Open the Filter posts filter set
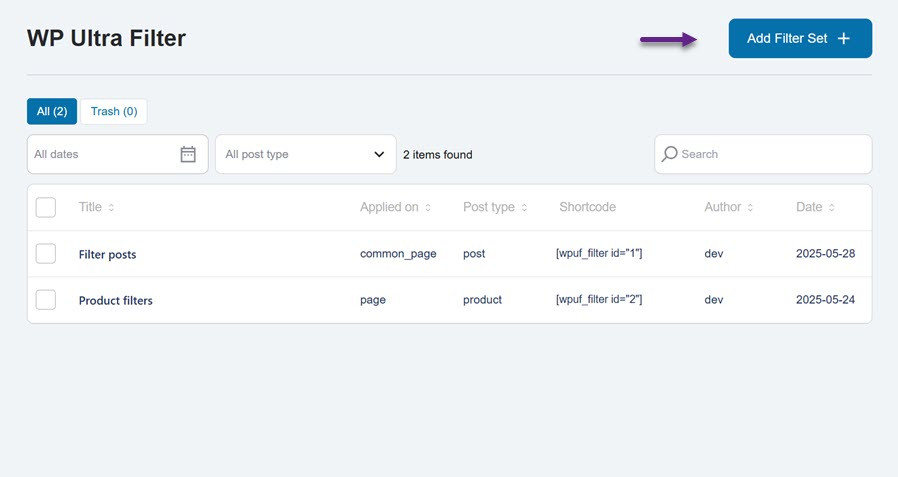The height and width of the screenshot is (477, 898). 107,254
